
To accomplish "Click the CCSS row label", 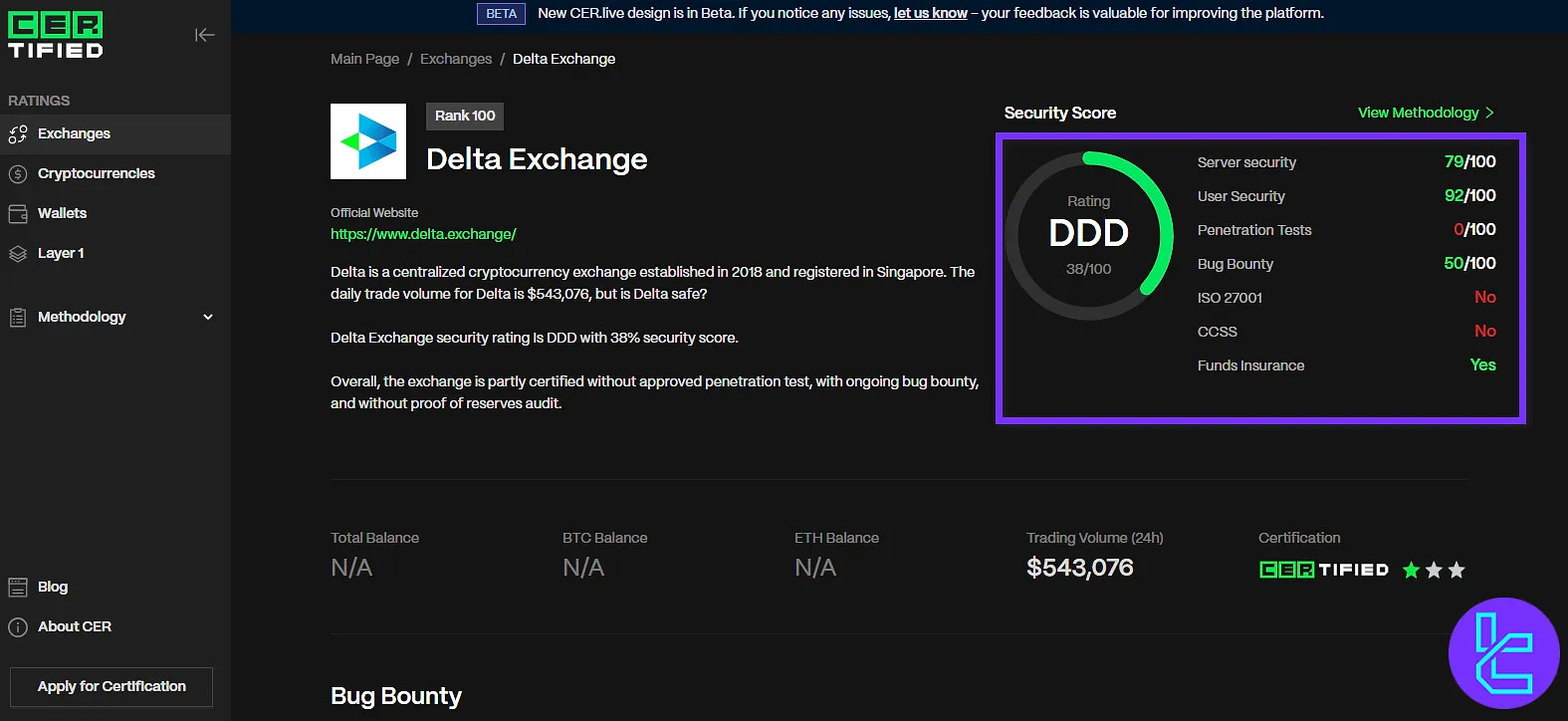I will (1218, 332).
